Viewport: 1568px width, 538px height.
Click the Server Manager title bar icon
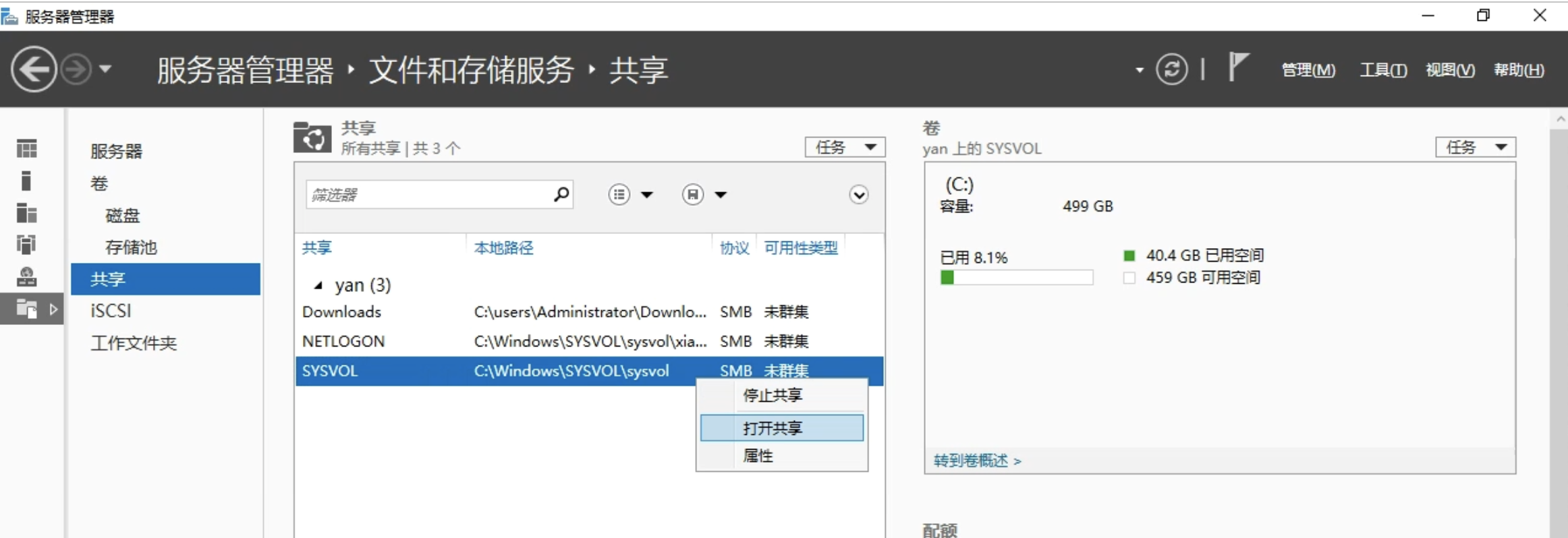pos(9,16)
